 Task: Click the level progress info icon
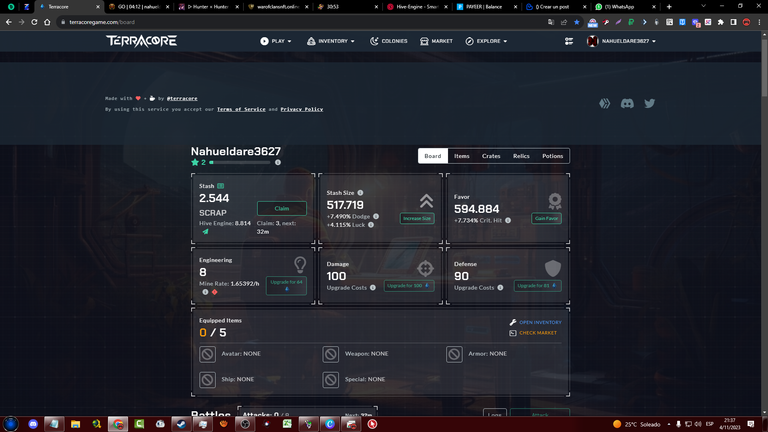pyautogui.click(x=278, y=162)
